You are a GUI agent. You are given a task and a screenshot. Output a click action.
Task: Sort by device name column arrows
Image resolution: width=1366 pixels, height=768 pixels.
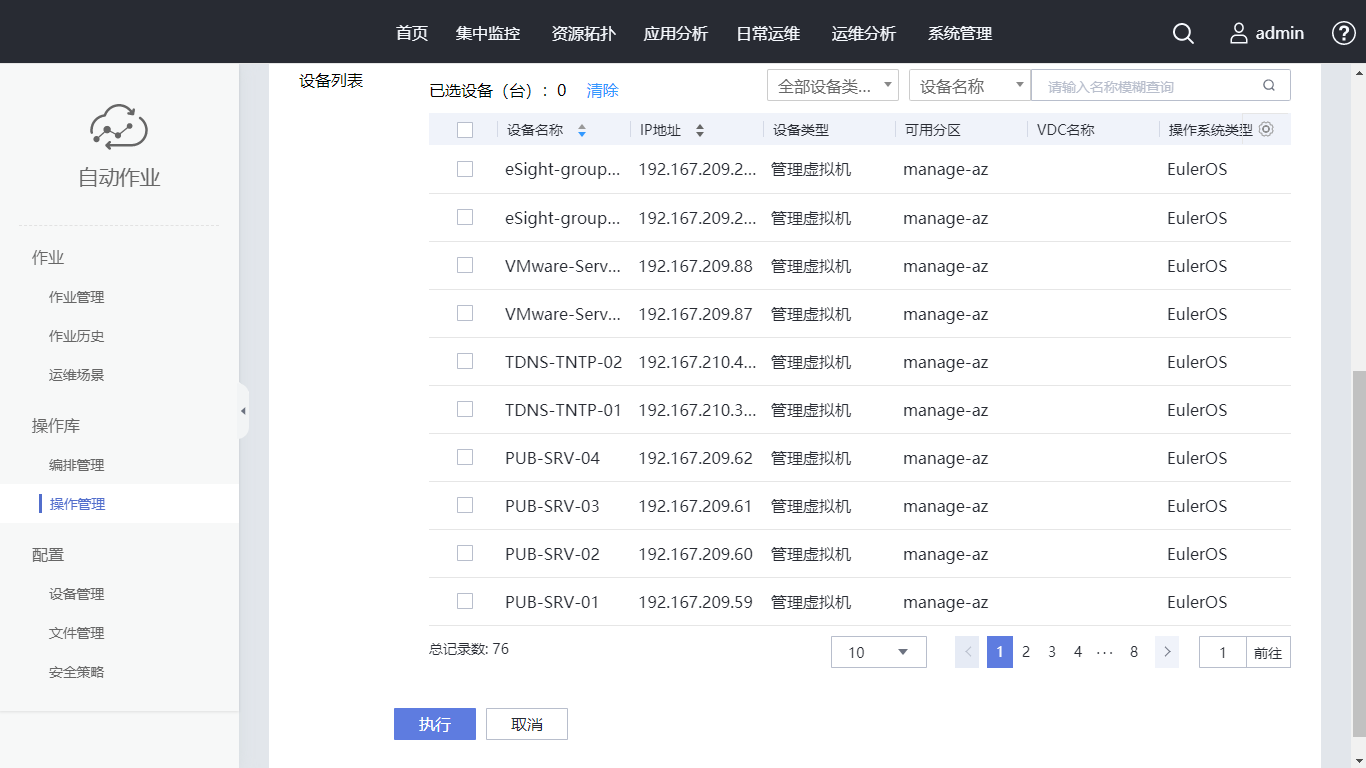(582, 130)
